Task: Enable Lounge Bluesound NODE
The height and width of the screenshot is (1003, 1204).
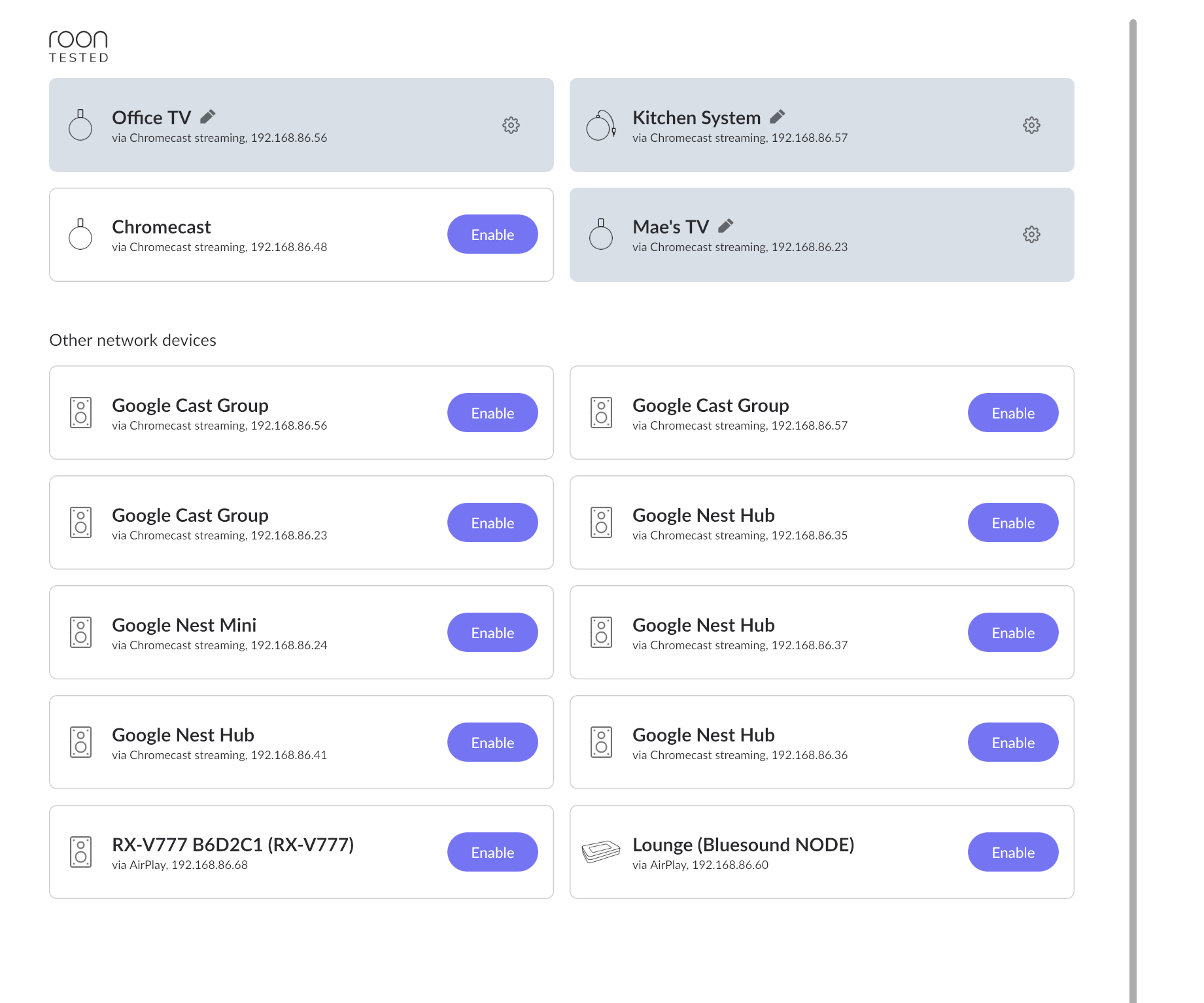Action: [x=1013, y=852]
